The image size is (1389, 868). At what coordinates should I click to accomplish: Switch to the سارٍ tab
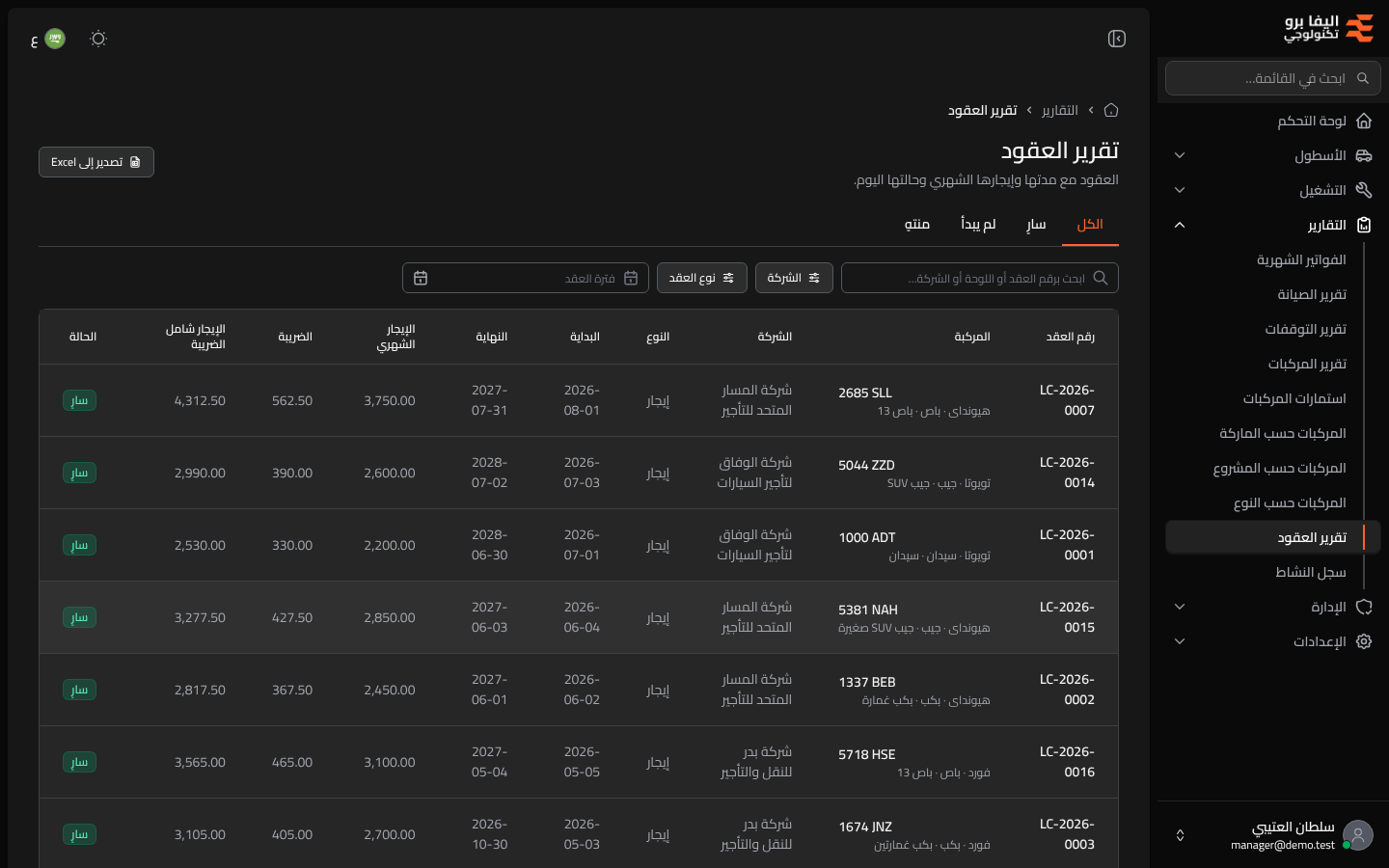(x=1036, y=224)
